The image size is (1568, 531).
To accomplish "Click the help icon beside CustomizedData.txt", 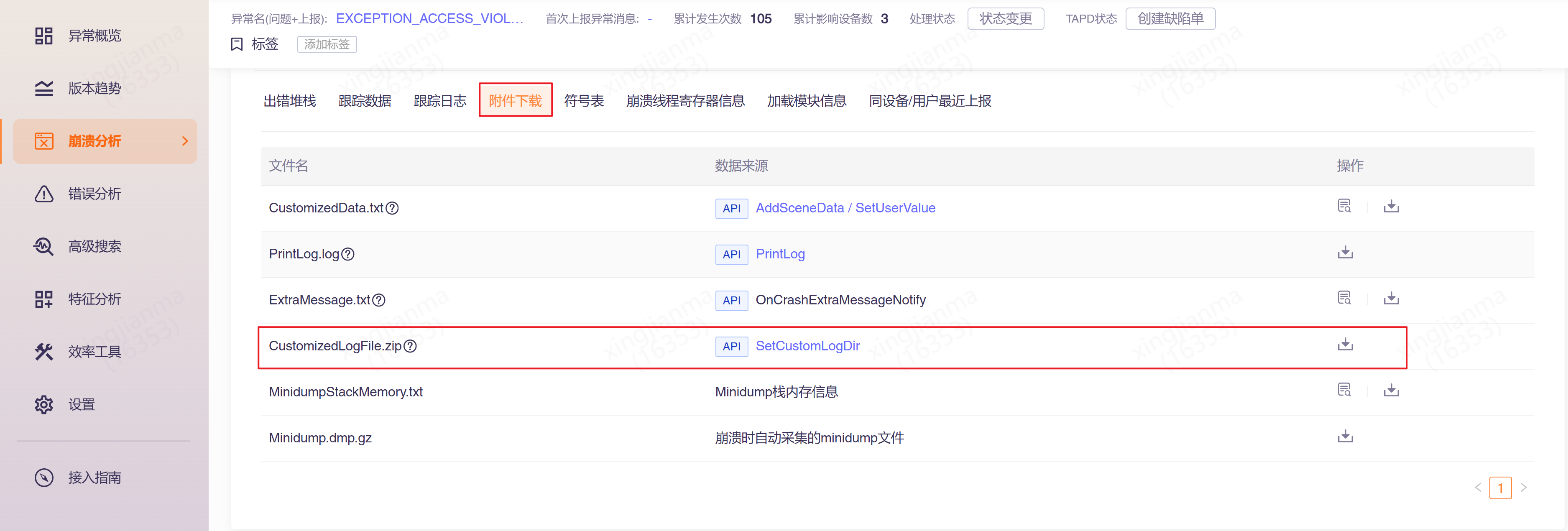I will tap(393, 208).
